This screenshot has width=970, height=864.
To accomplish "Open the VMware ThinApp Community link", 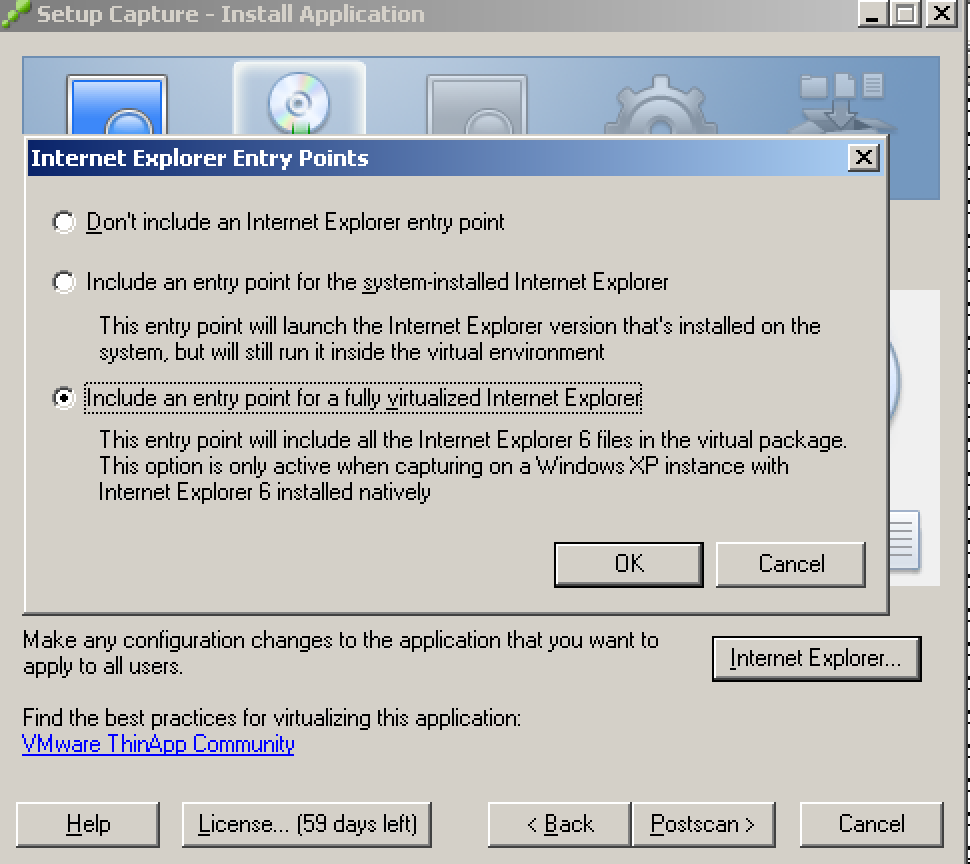I will pyautogui.click(x=158, y=743).
